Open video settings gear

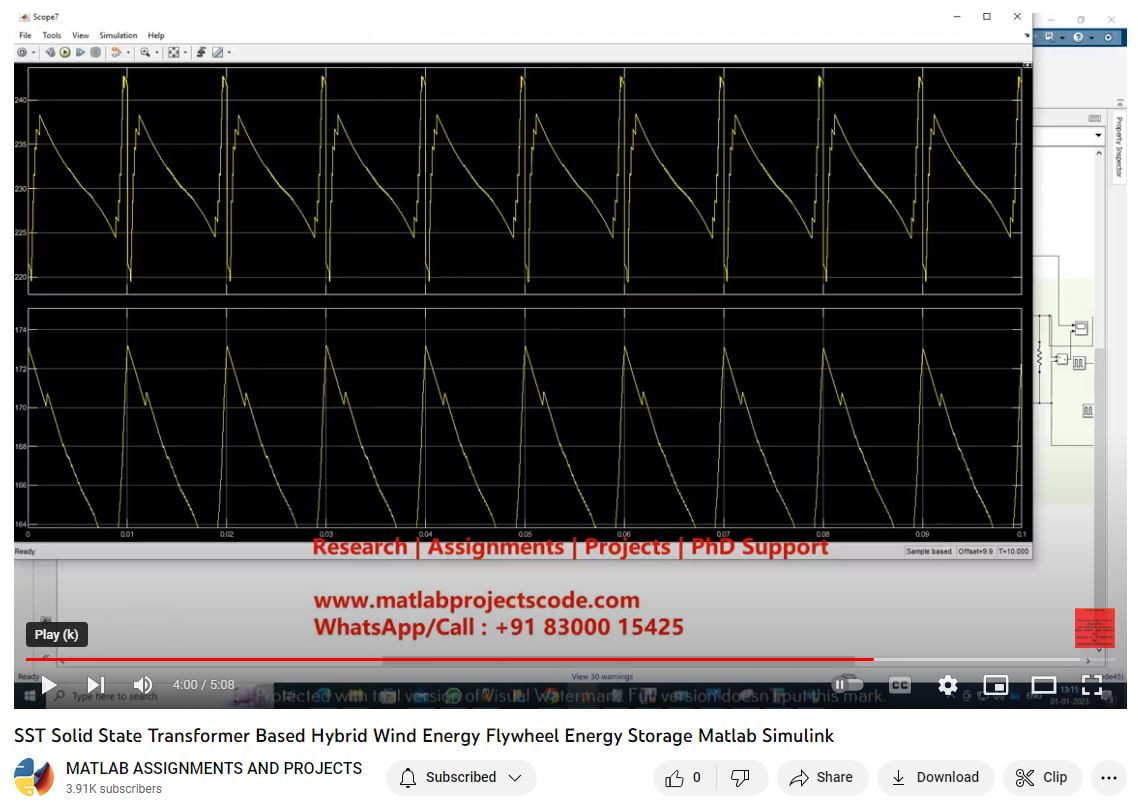pyautogui.click(x=948, y=685)
